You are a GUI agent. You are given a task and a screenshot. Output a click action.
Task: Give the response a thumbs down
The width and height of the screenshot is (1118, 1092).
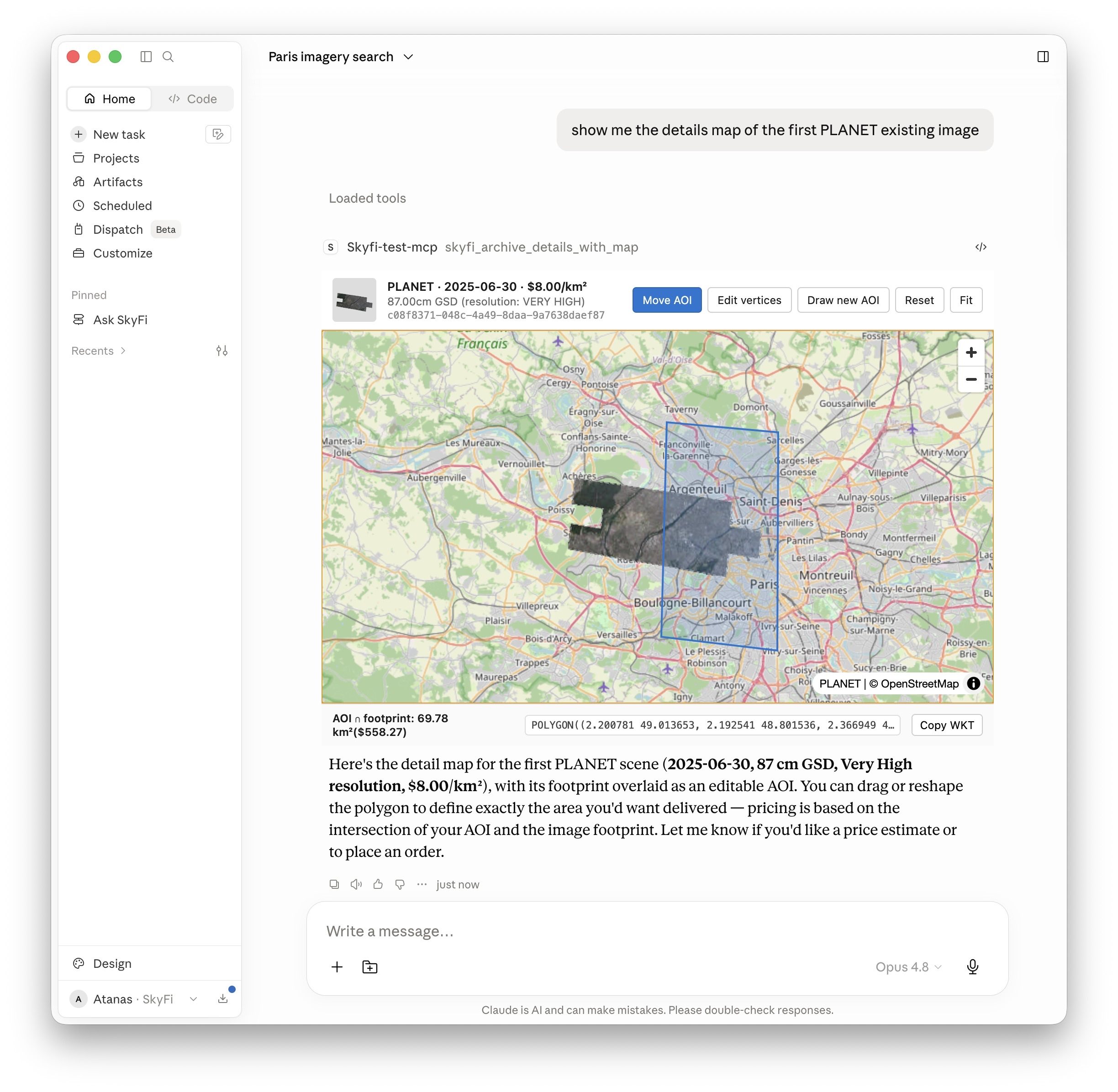[400, 884]
